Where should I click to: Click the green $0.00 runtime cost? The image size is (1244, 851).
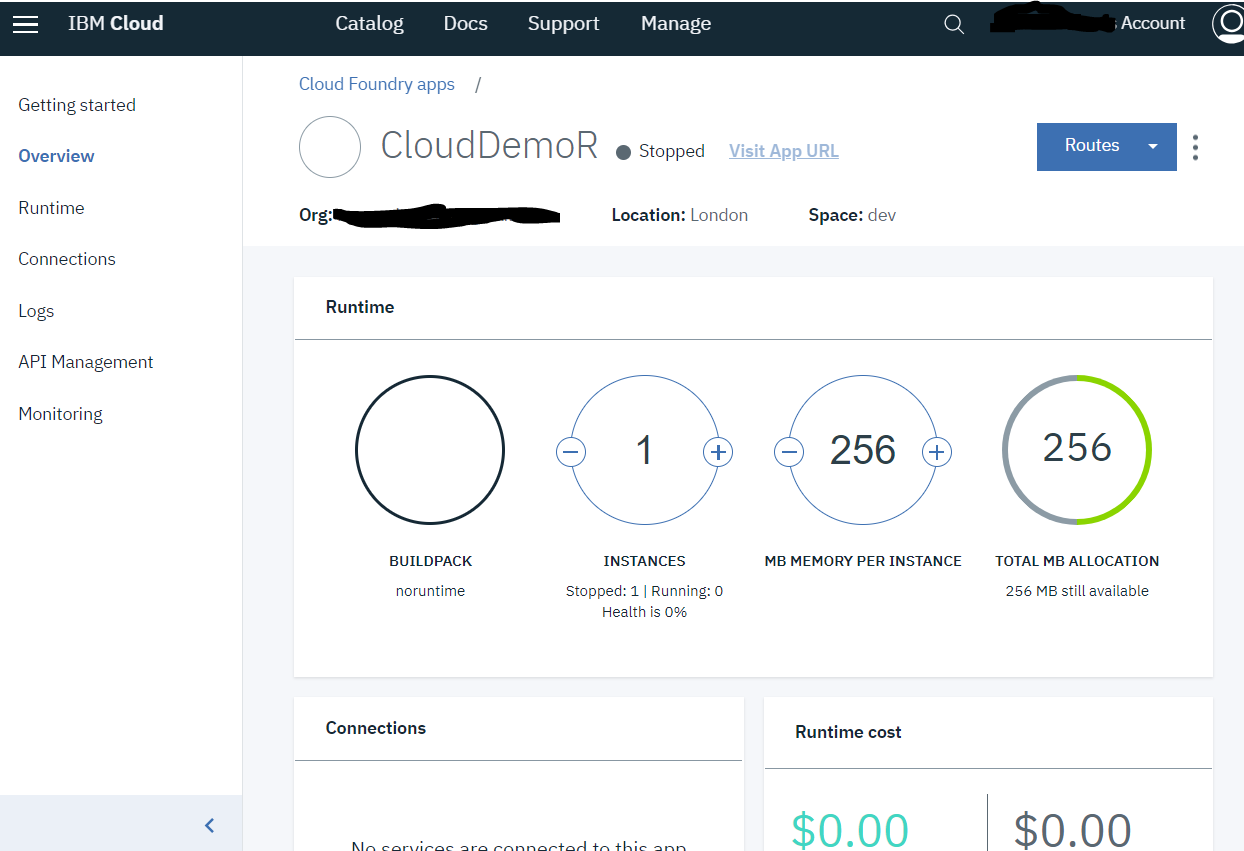pos(850,830)
